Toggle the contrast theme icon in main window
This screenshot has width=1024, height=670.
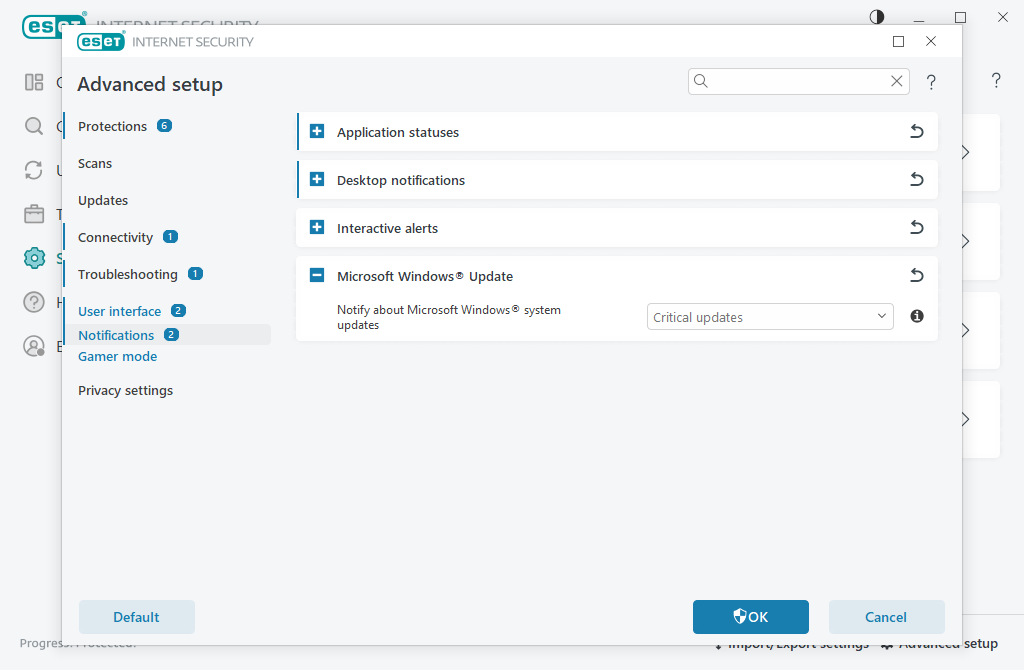click(x=877, y=17)
